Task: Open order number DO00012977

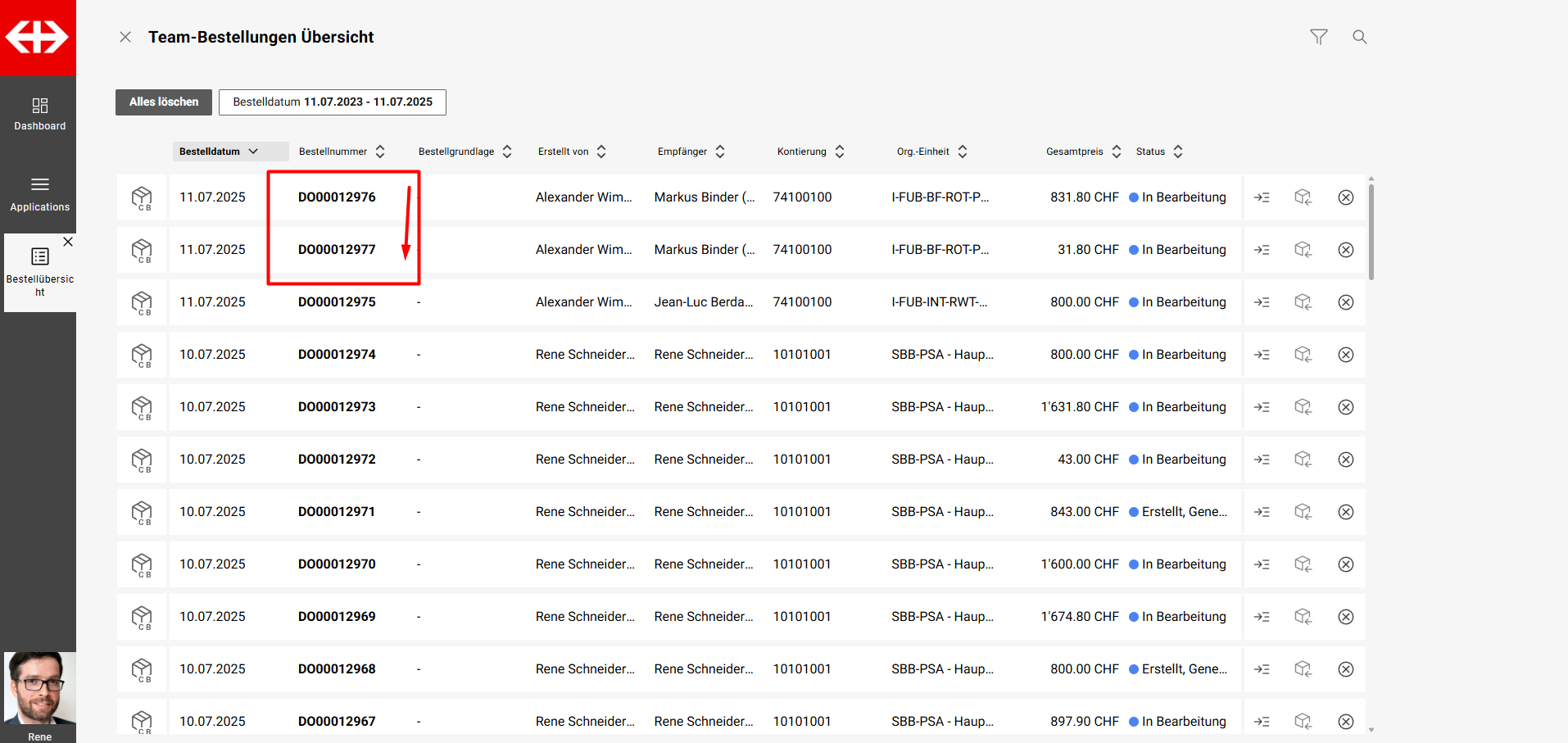Action: tap(337, 250)
